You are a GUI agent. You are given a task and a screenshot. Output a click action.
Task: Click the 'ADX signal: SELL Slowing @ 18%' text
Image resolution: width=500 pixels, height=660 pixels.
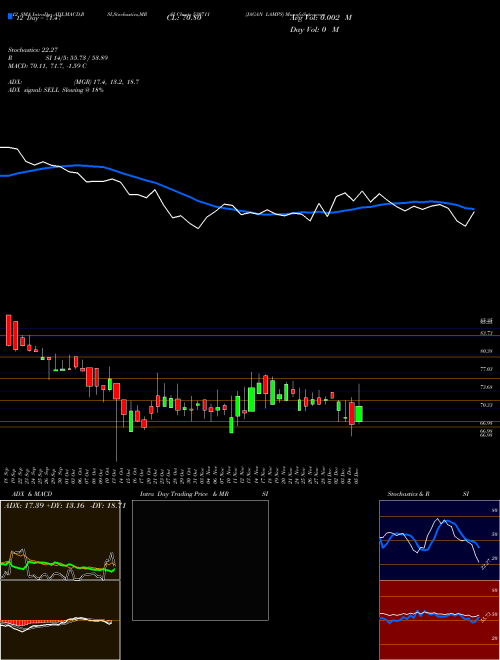click(x=56, y=90)
